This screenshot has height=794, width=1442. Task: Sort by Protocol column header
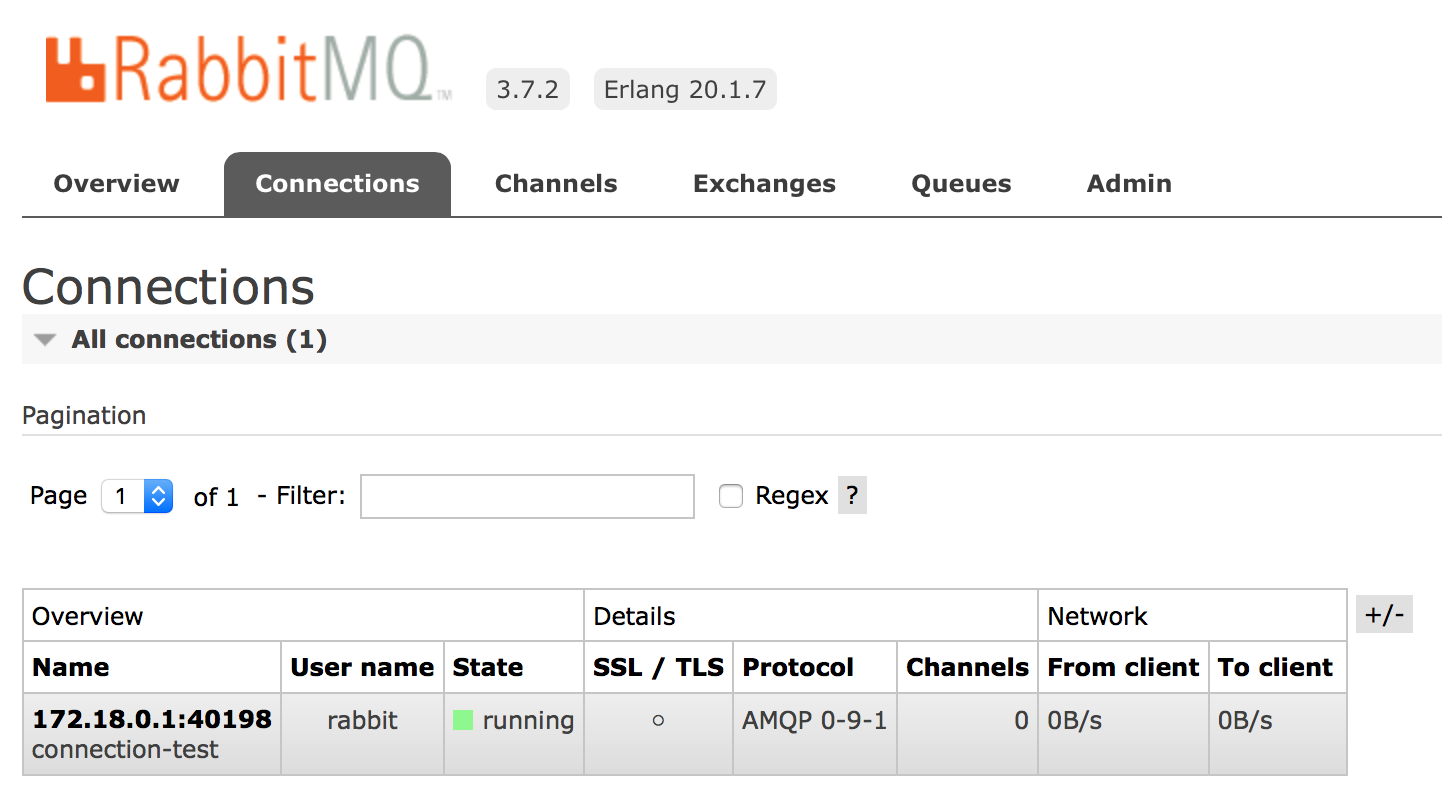point(798,667)
